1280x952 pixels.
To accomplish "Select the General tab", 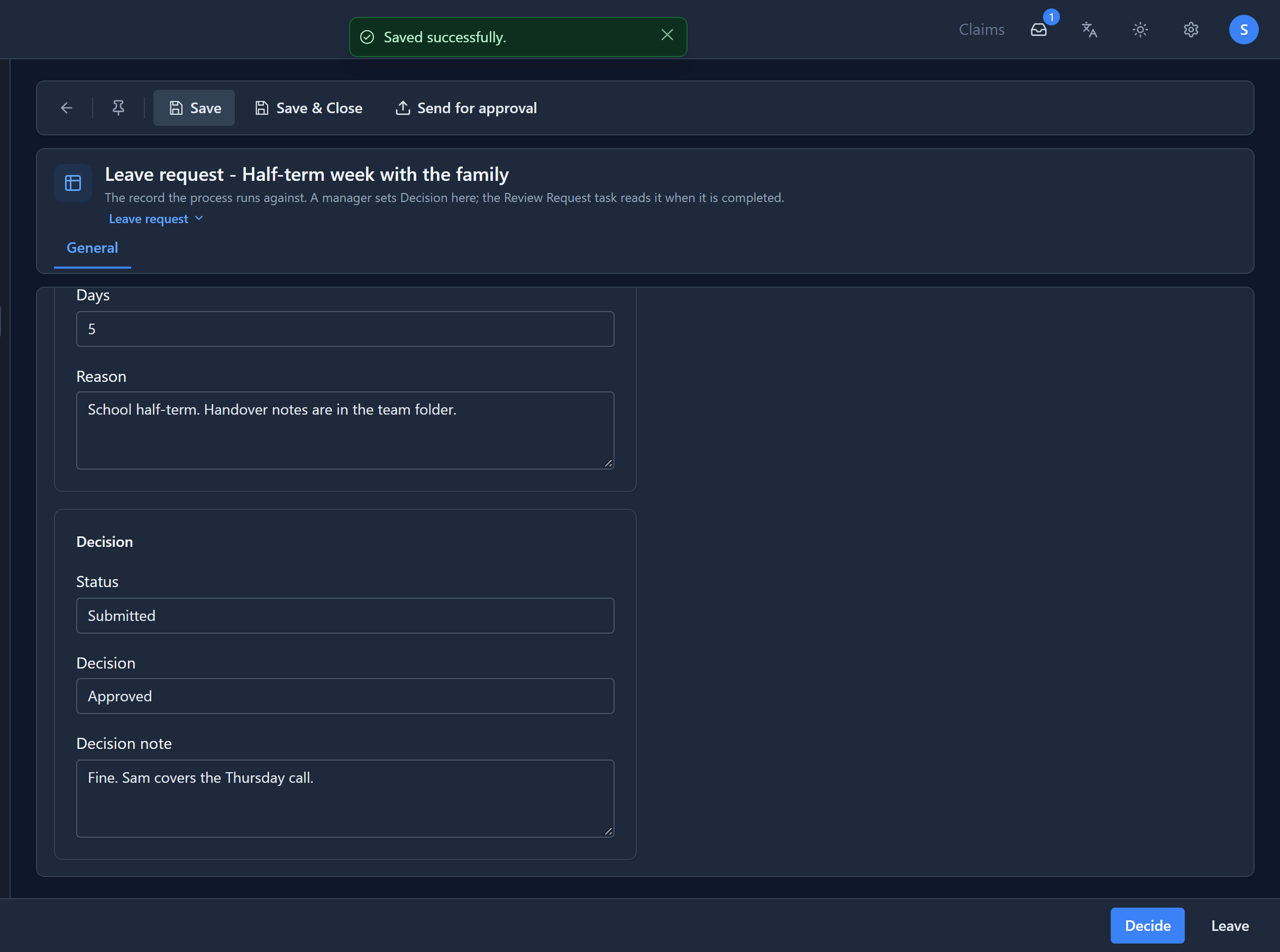I will pyautogui.click(x=92, y=248).
